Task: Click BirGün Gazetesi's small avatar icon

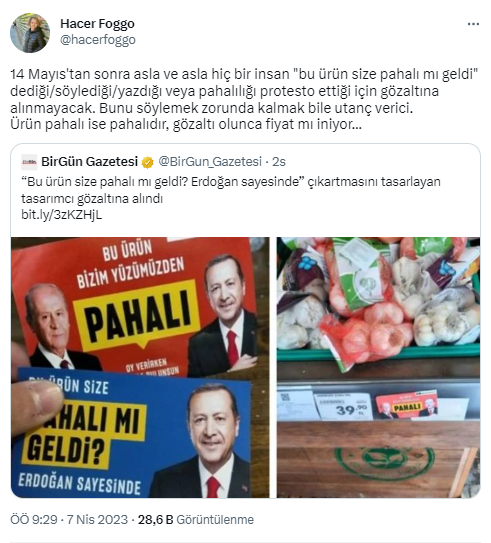Action: tap(29, 162)
